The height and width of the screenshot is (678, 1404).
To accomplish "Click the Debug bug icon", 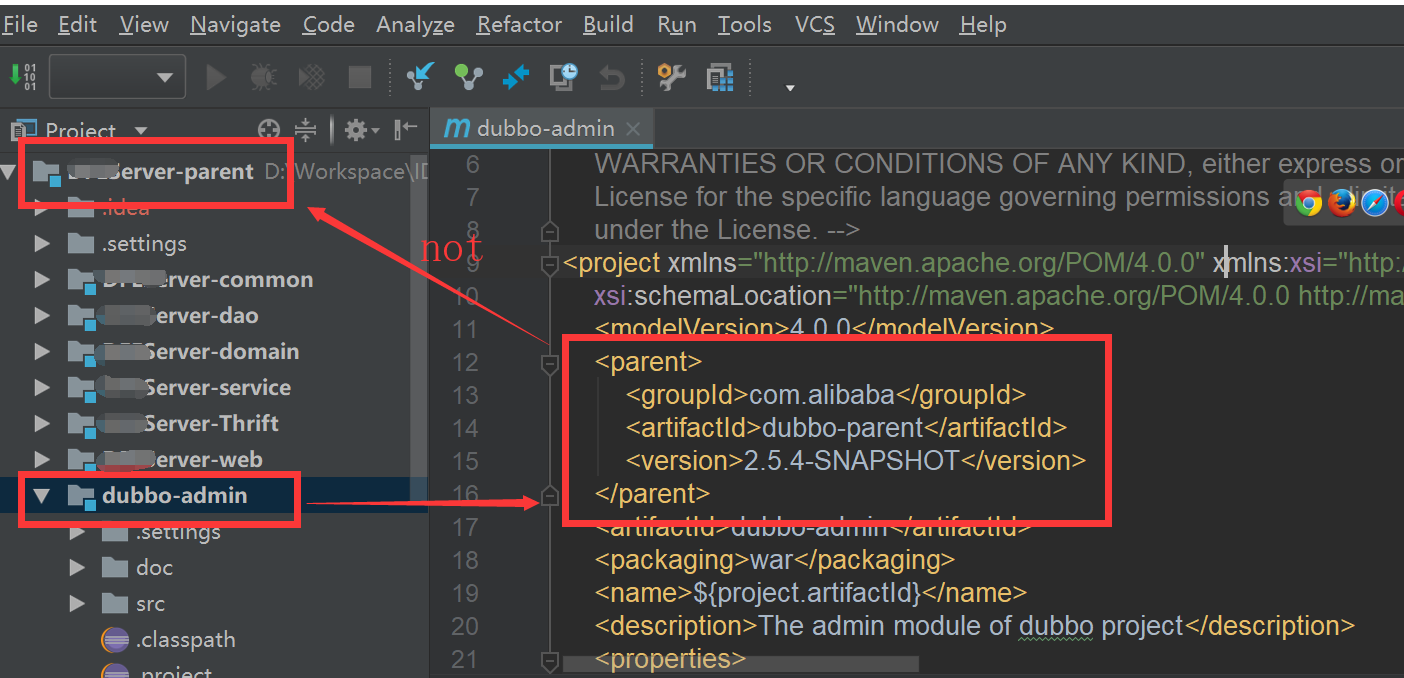I will click(264, 77).
